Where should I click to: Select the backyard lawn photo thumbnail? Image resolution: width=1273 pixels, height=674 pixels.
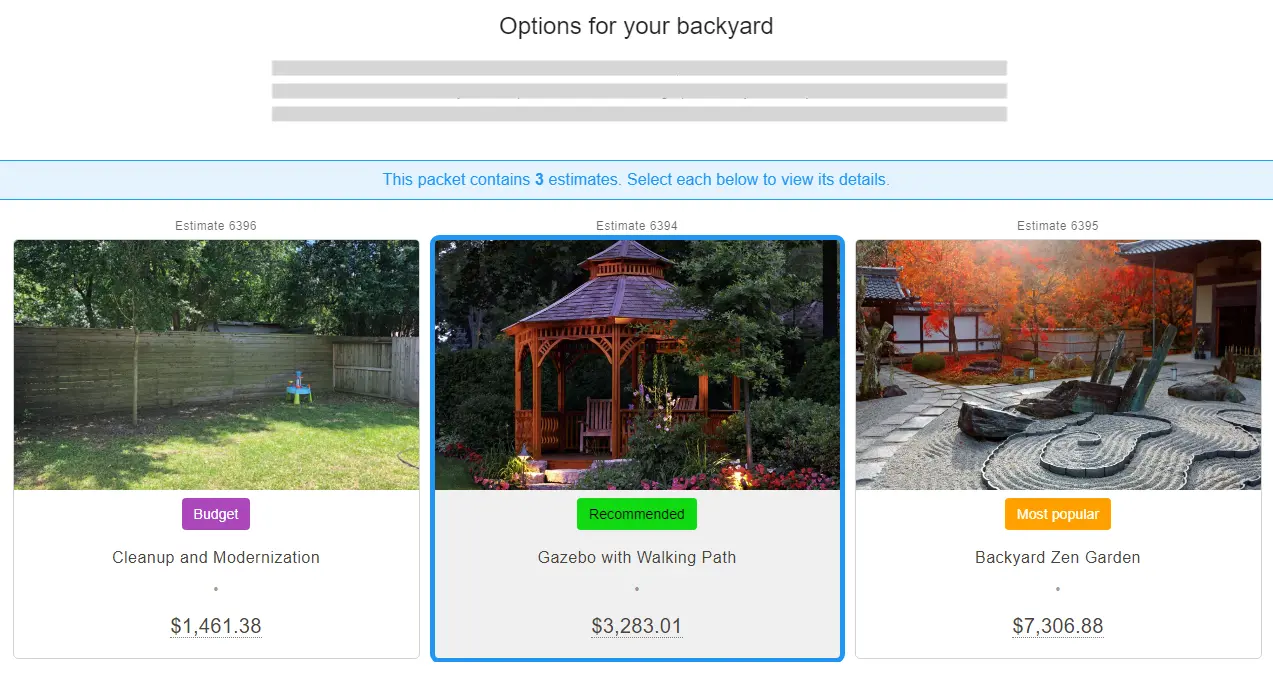[216, 364]
